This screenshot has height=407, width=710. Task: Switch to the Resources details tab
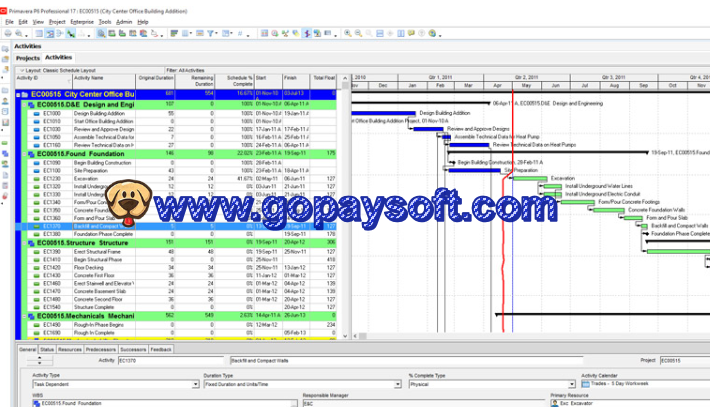point(70,350)
